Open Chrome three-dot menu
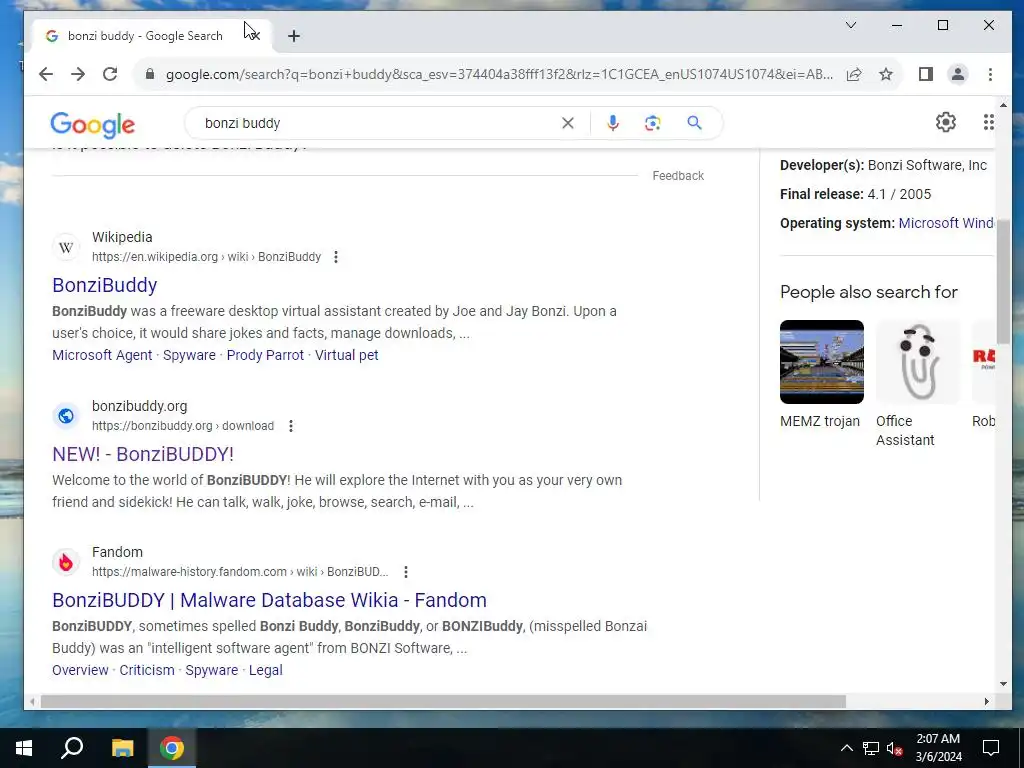 990,74
